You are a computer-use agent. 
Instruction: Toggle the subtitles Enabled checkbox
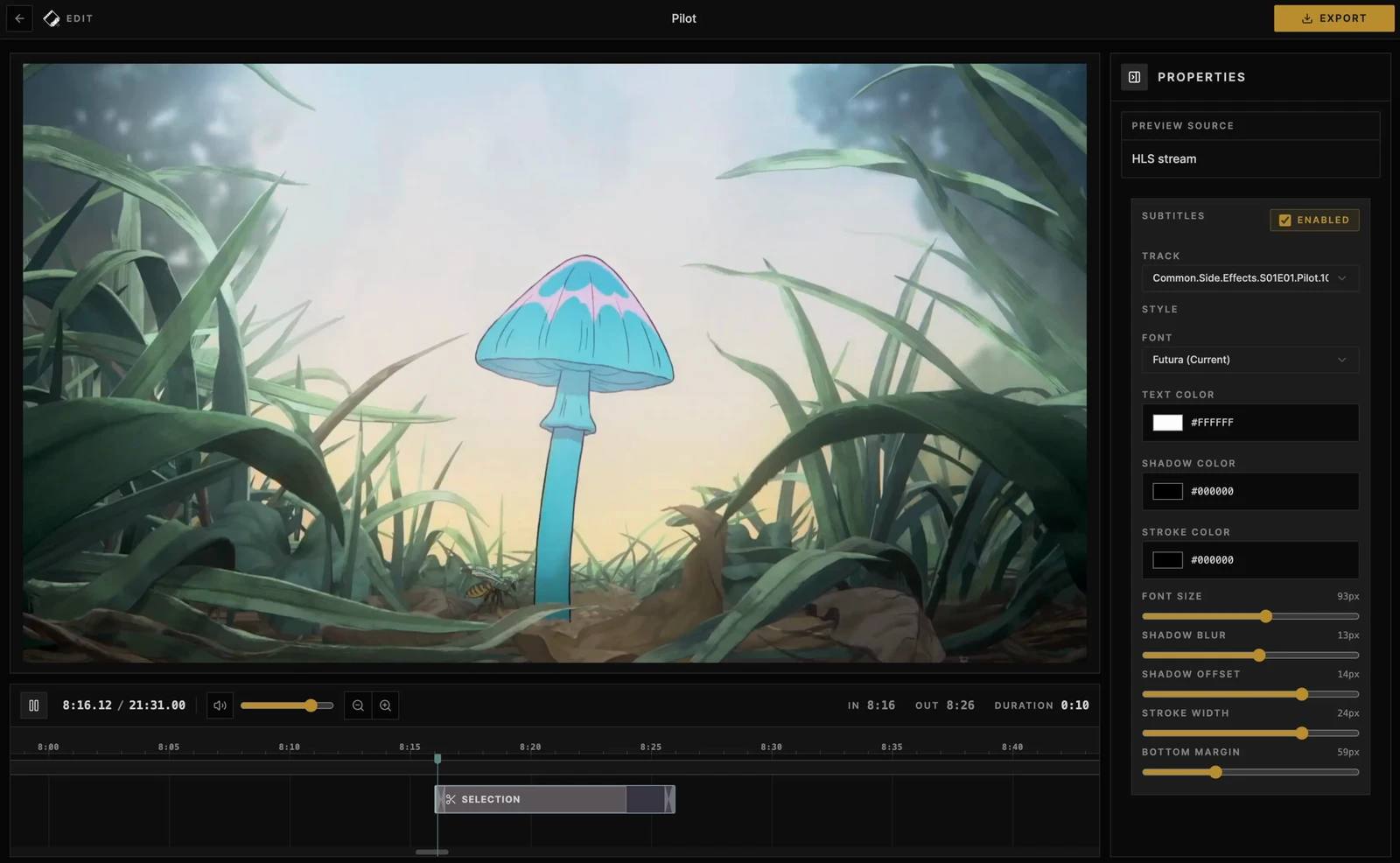click(x=1284, y=221)
